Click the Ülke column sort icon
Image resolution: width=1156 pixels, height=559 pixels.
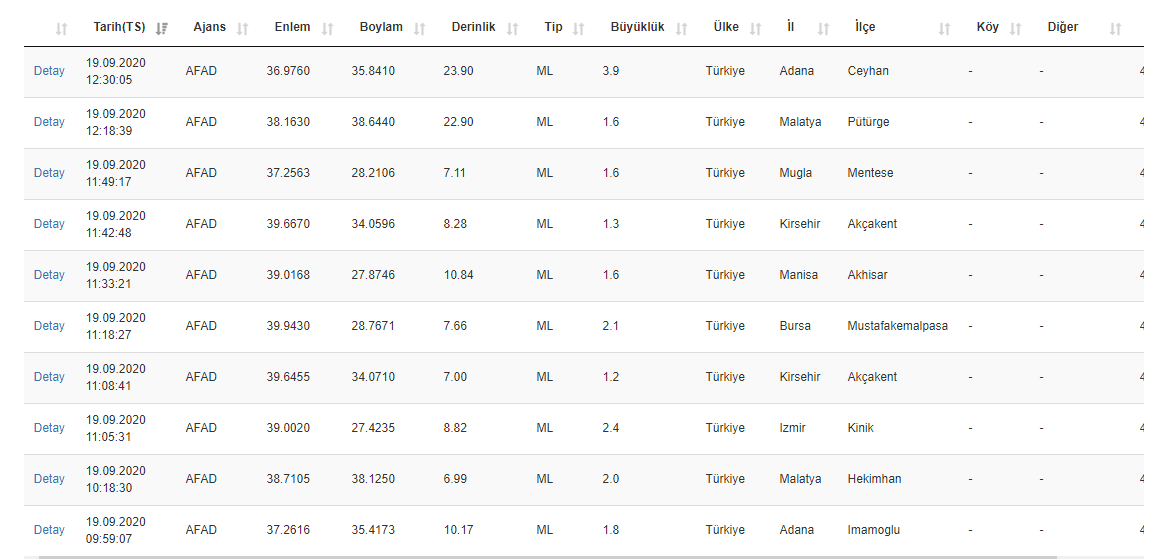(x=755, y=29)
